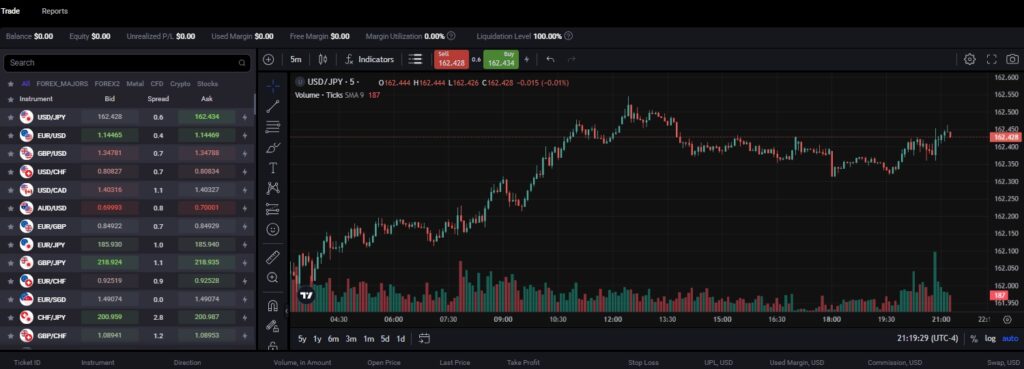Click the instrument Search field
The image size is (1024, 369).
[127, 63]
